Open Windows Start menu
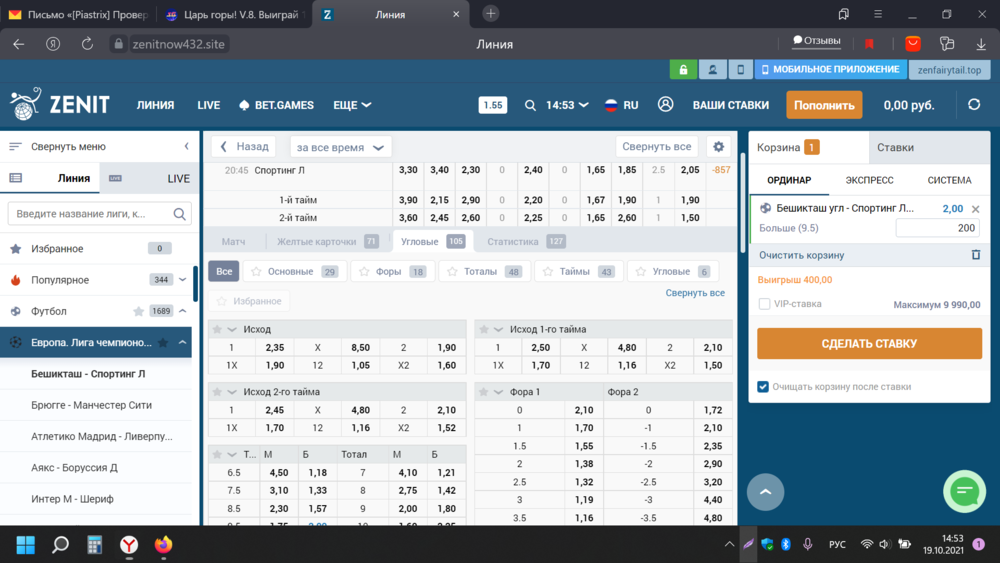The image size is (1000, 563). click(x=26, y=545)
